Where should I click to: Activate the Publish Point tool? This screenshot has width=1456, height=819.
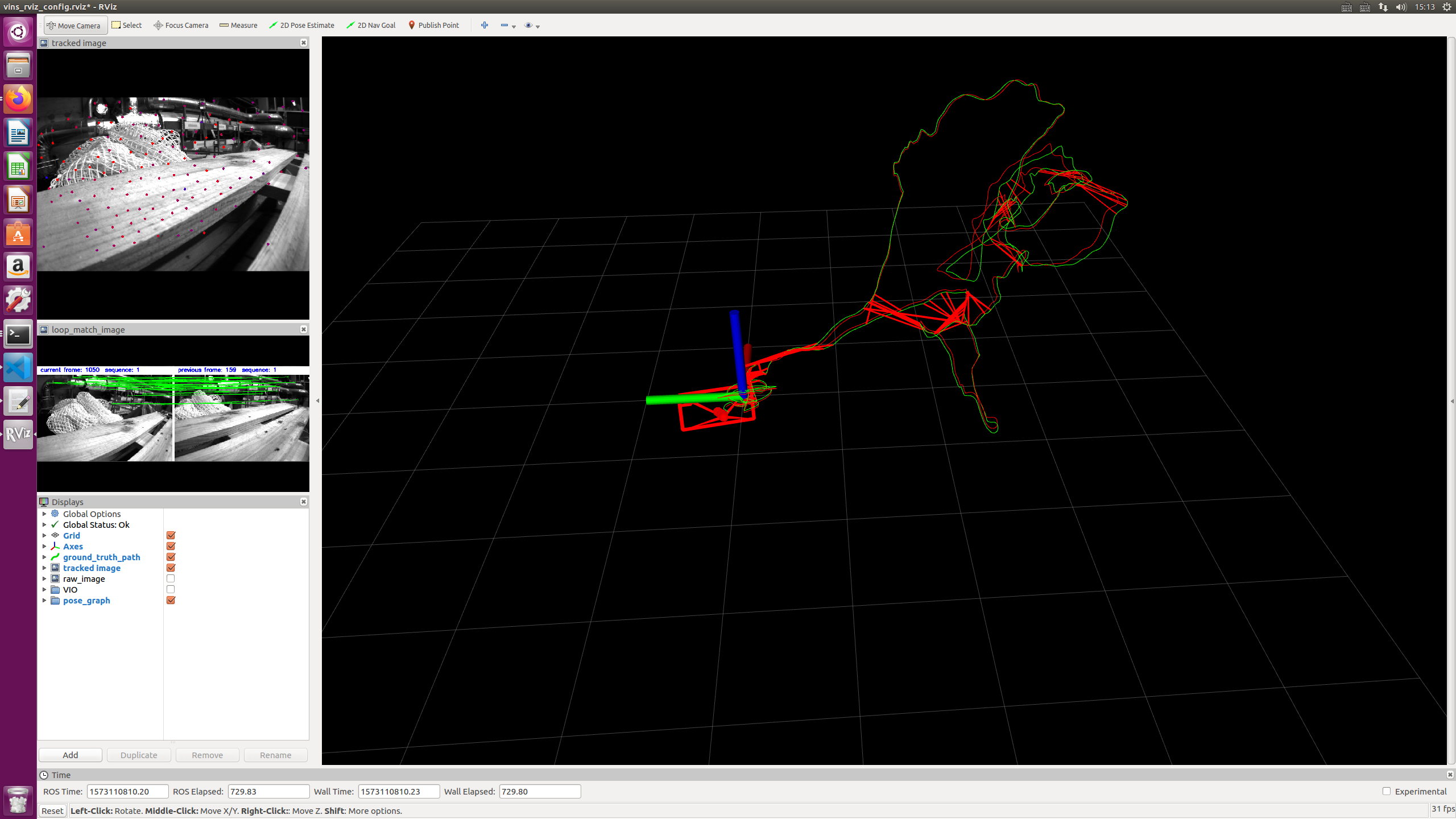pyautogui.click(x=433, y=26)
